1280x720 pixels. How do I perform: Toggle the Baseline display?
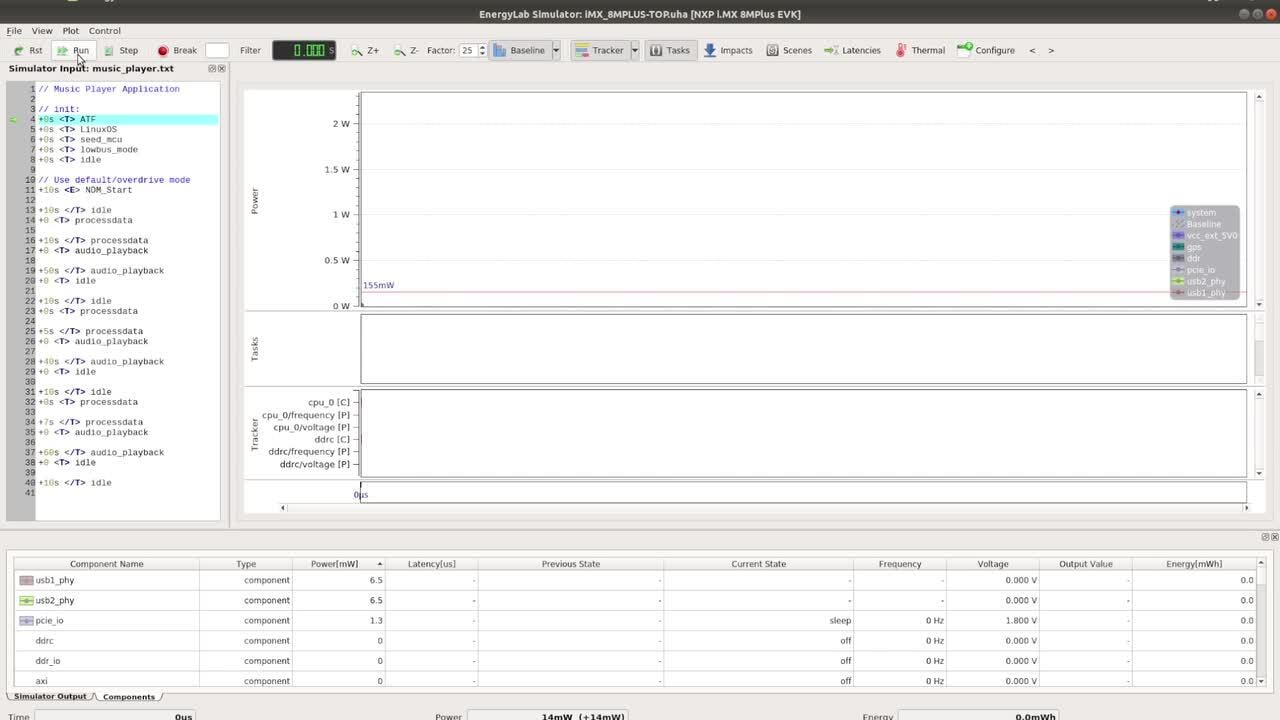[x=519, y=50]
